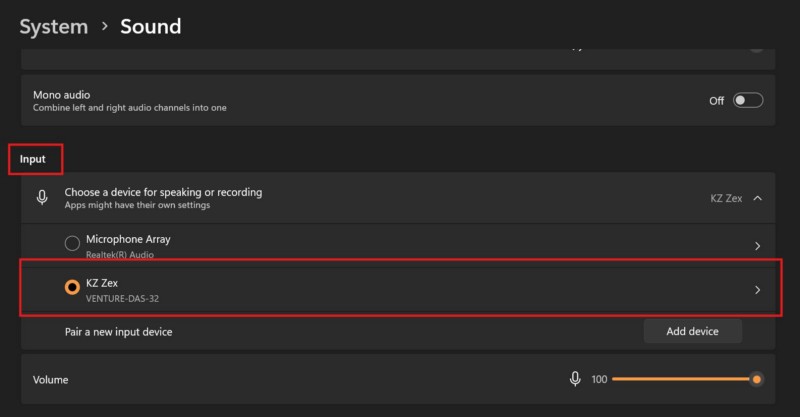Click the selected-device summary beside the collapse chevron
The height and width of the screenshot is (417, 800).
coord(726,198)
